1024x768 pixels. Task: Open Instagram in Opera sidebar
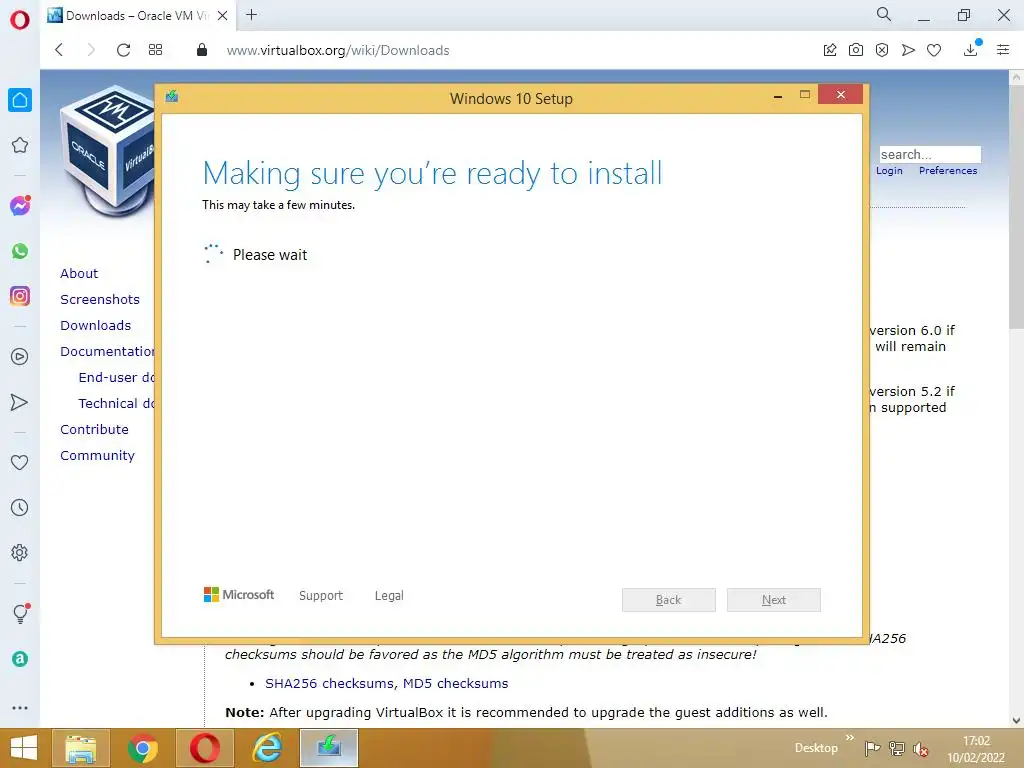click(x=20, y=296)
